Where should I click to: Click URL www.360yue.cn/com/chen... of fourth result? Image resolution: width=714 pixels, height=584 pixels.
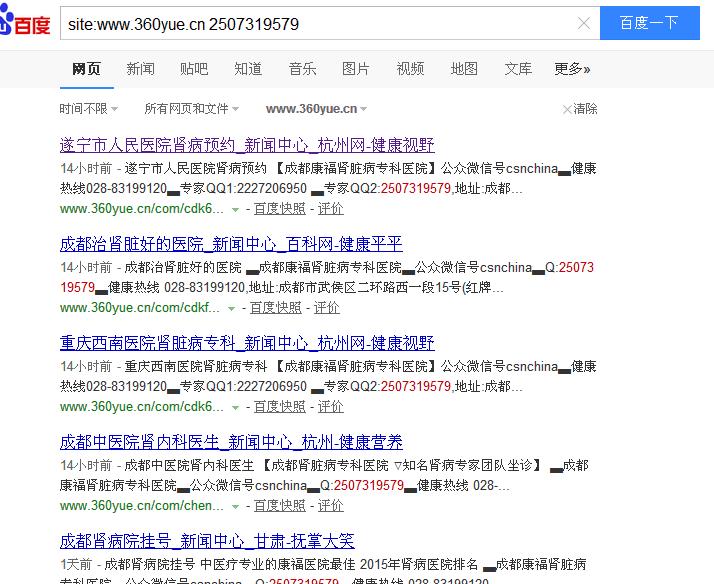tap(142, 506)
